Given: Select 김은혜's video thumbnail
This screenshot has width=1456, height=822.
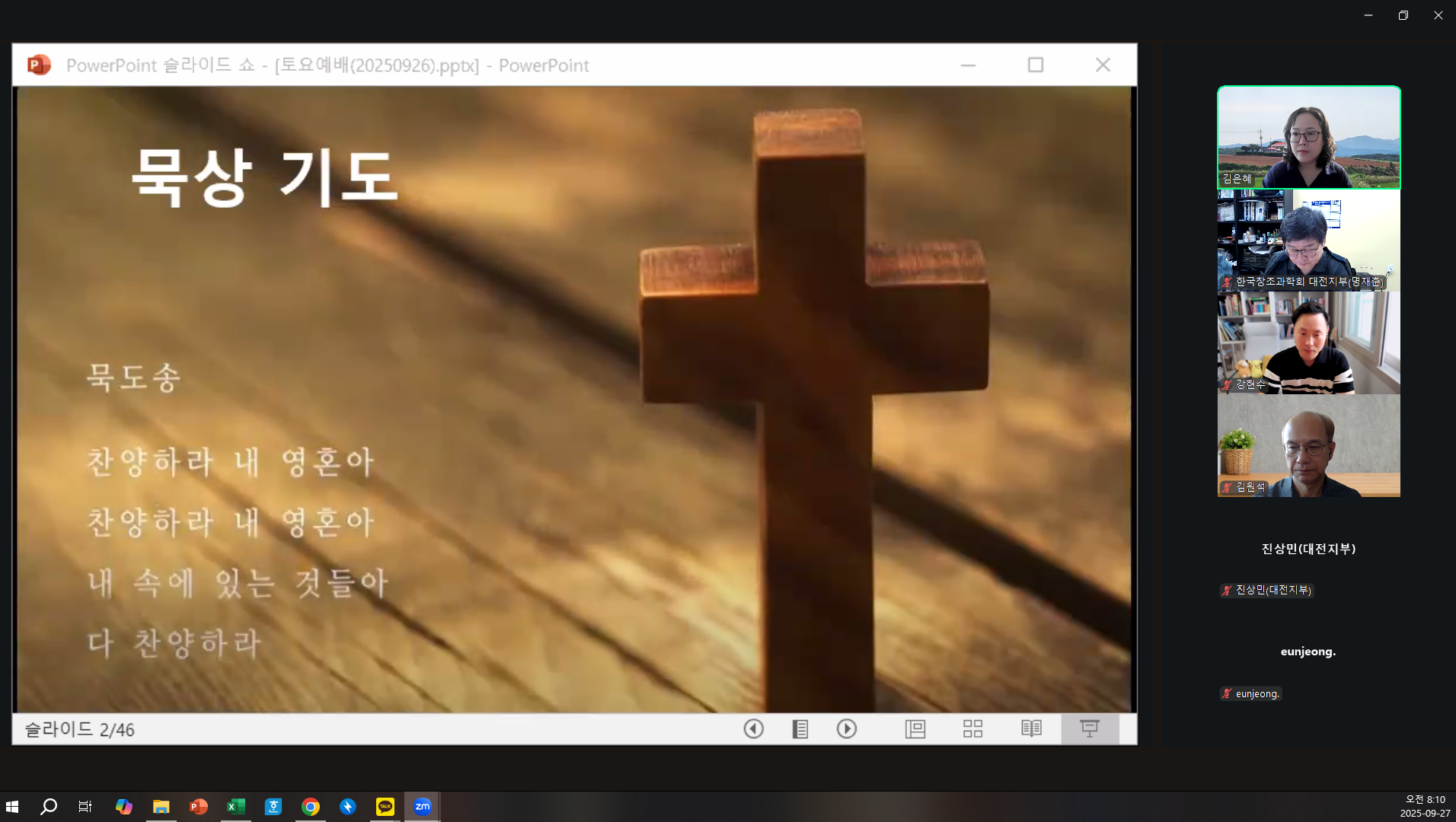Looking at the screenshot, I should (1308, 137).
